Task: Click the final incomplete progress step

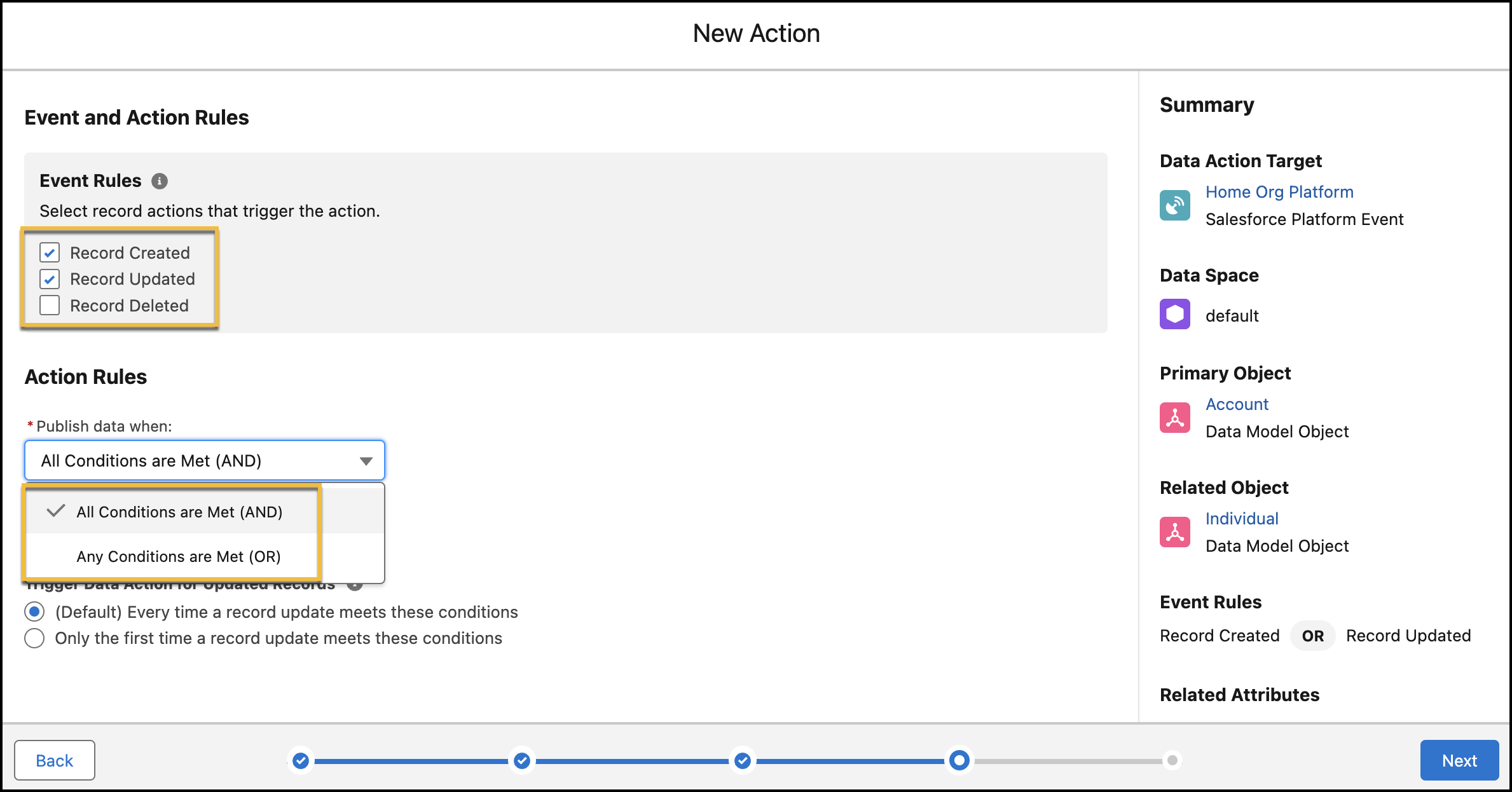Action: [1172, 760]
